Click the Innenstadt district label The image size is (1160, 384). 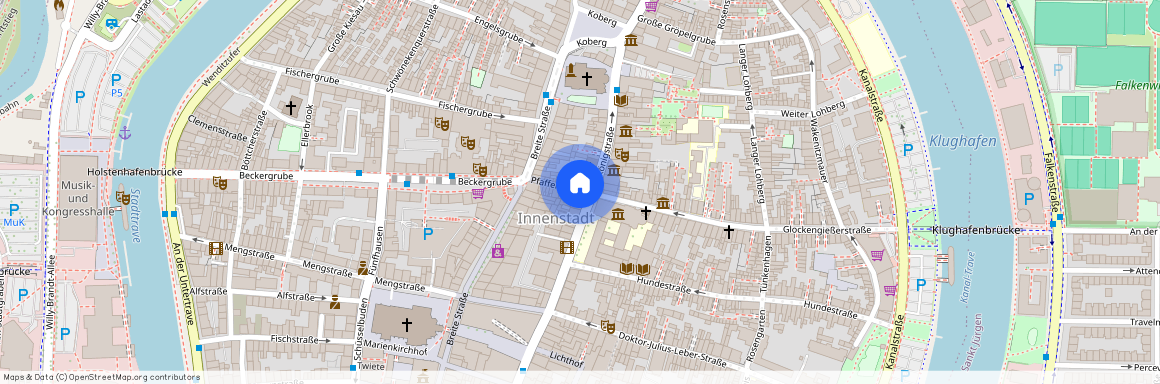click(x=556, y=218)
